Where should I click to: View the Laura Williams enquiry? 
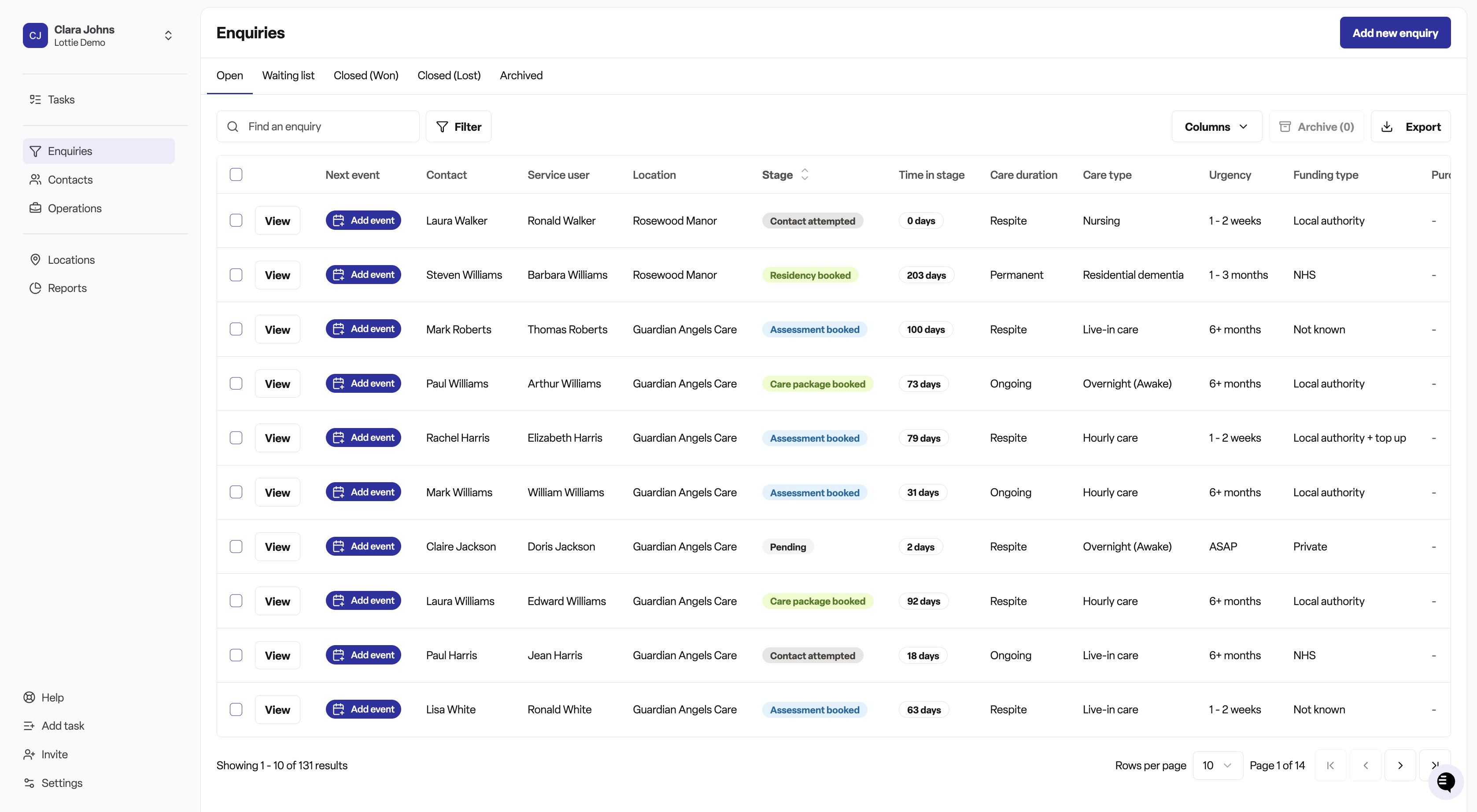[277, 601]
